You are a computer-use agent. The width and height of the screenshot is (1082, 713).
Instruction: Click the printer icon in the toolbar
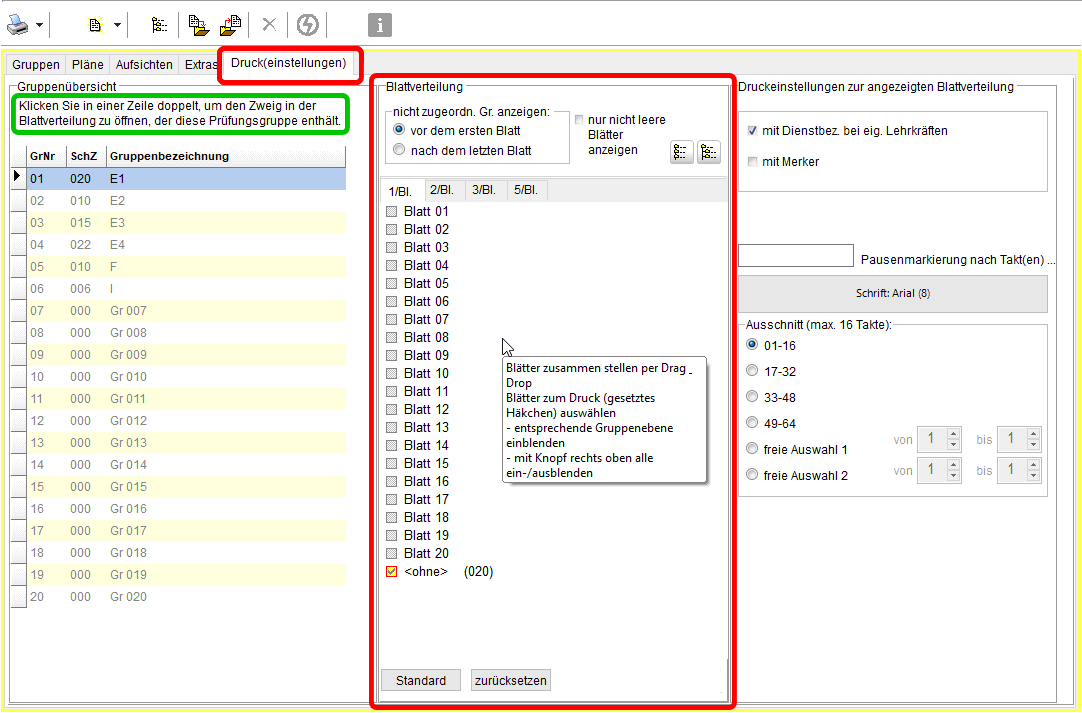point(19,24)
